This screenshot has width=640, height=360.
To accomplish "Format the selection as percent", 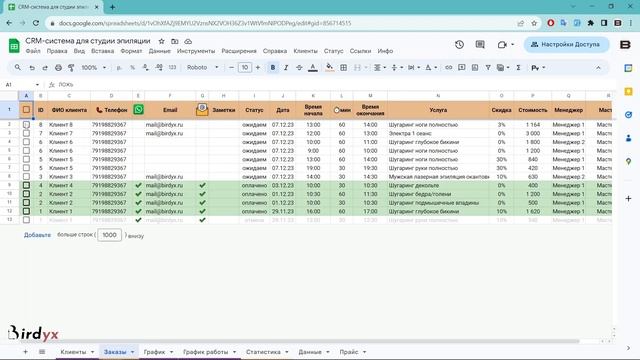I will click(133, 68).
